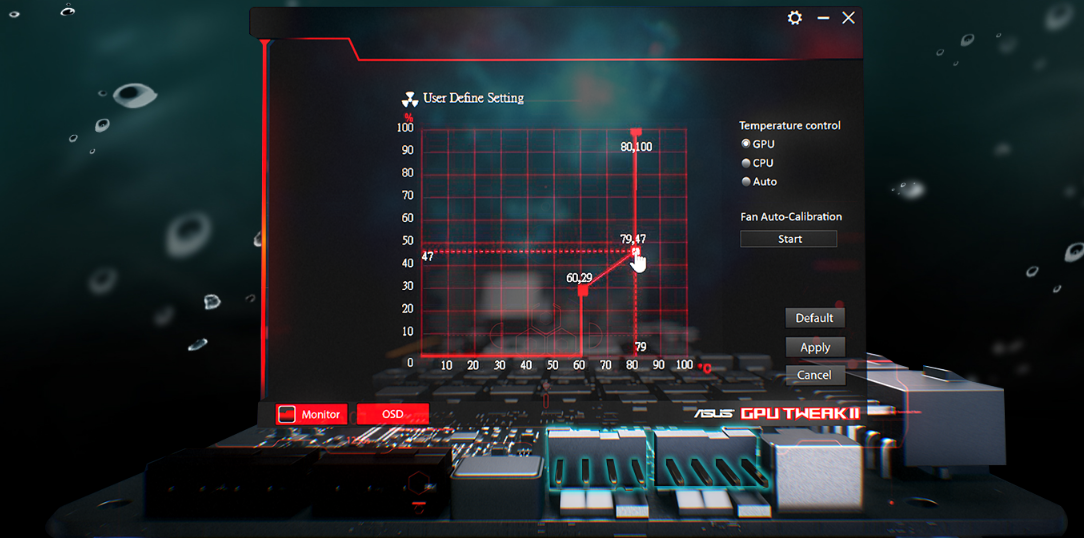Start the Fan Auto-Calibration
Image resolution: width=1084 pixels, height=538 pixels.
[789, 239]
